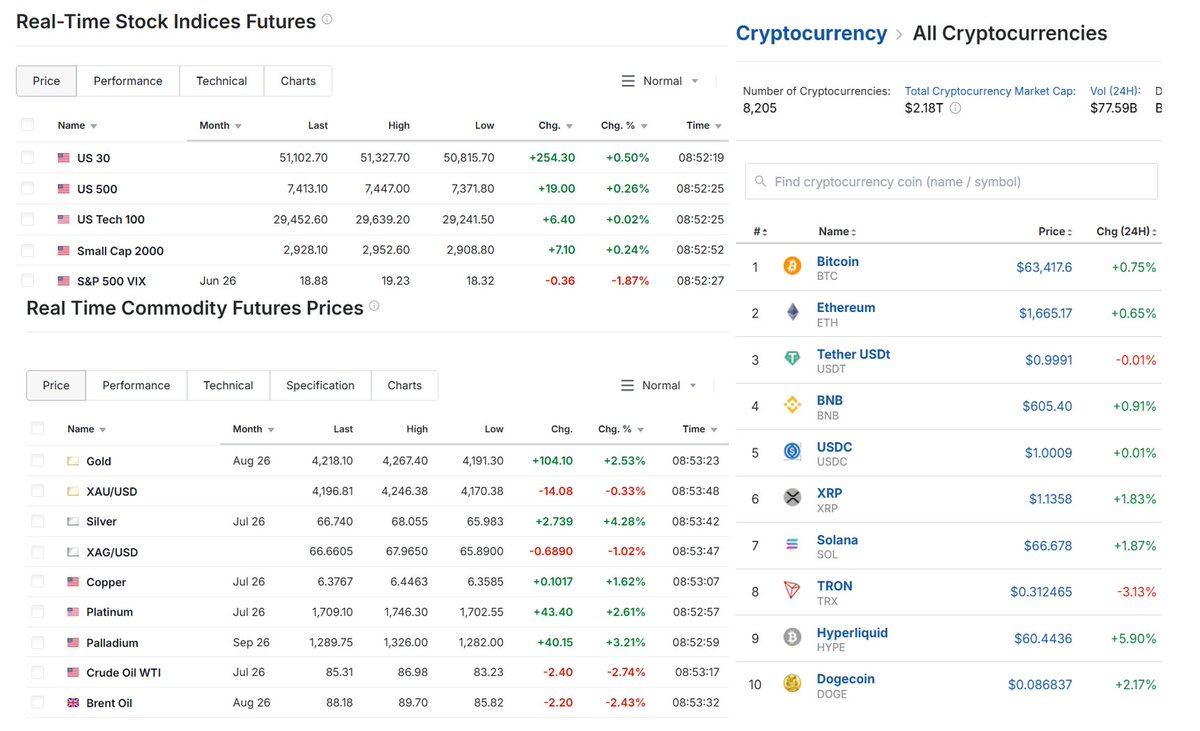Click the Tether USDt coin icon
1200x731 pixels.
coord(793,359)
